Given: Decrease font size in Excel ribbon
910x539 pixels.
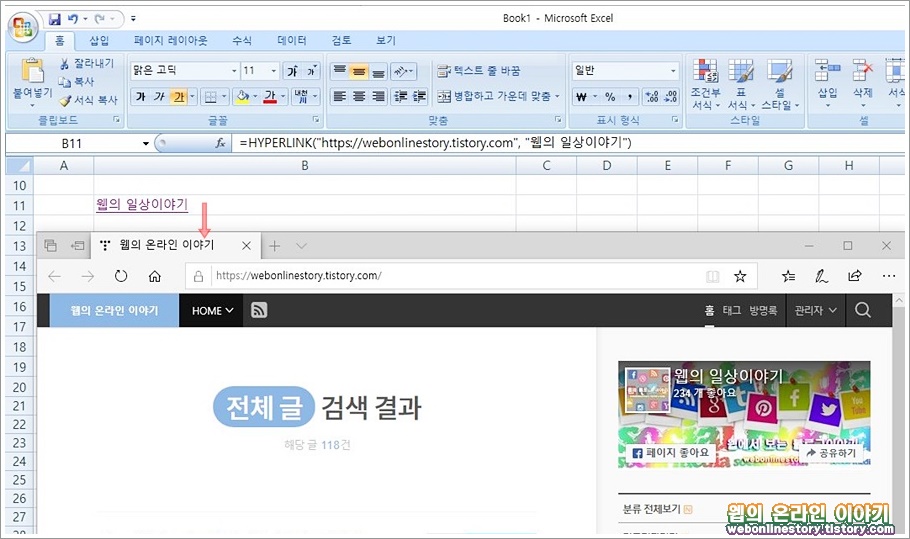Looking at the screenshot, I should [312, 71].
